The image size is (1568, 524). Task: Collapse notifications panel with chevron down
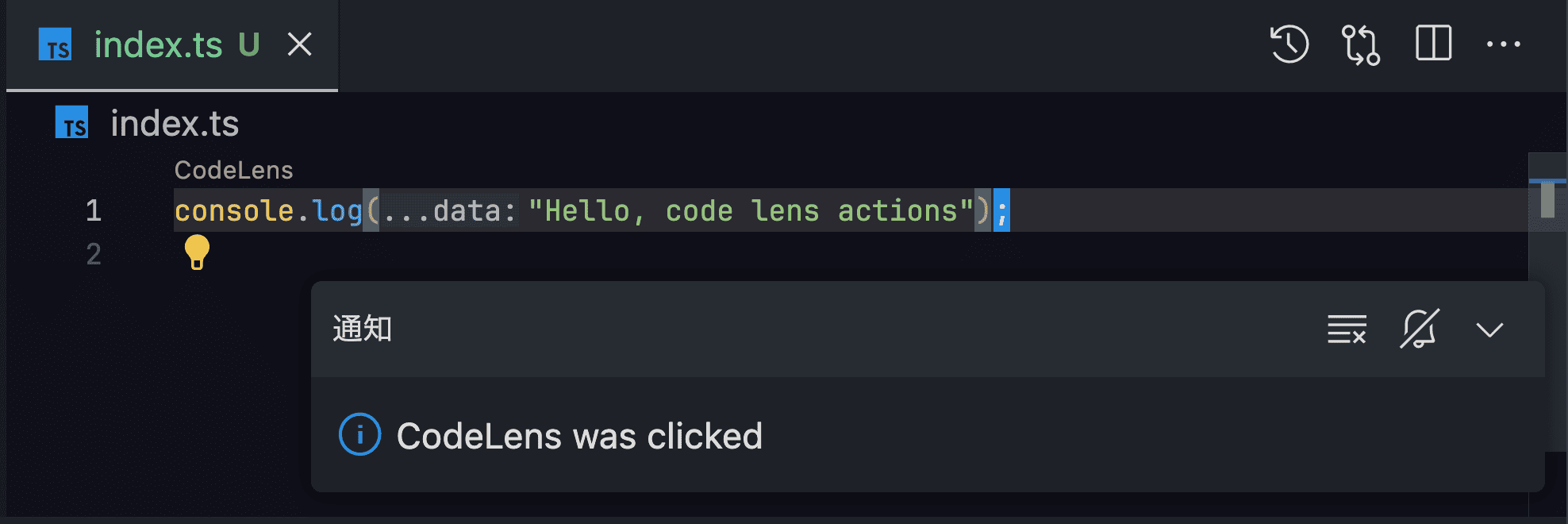point(1489,329)
